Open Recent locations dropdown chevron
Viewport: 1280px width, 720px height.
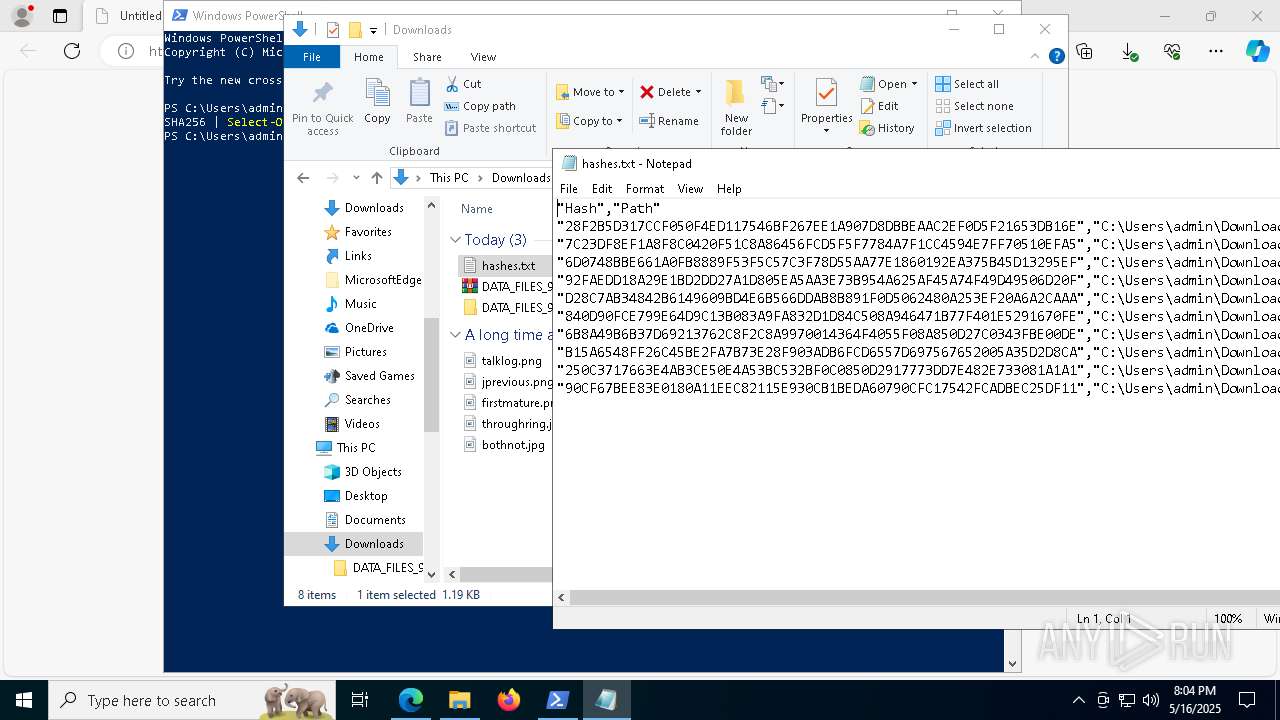click(x=356, y=178)
